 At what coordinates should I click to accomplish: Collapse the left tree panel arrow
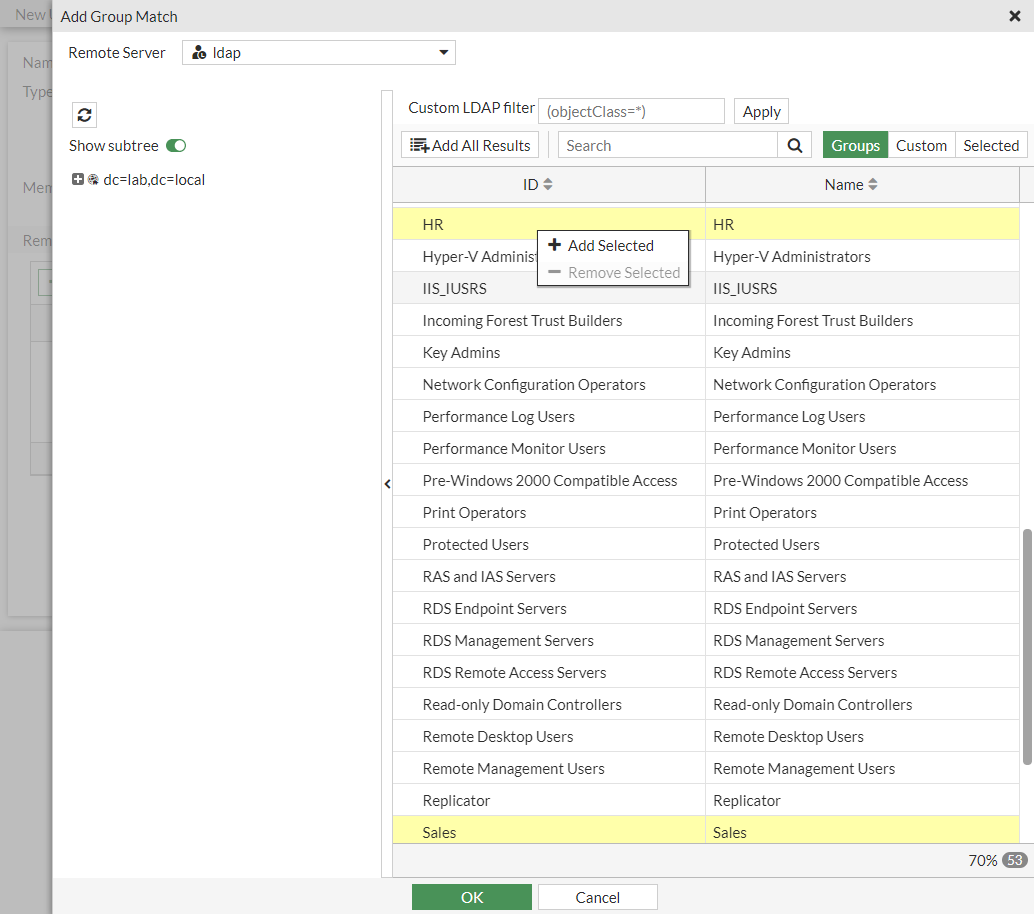(387, 484)
